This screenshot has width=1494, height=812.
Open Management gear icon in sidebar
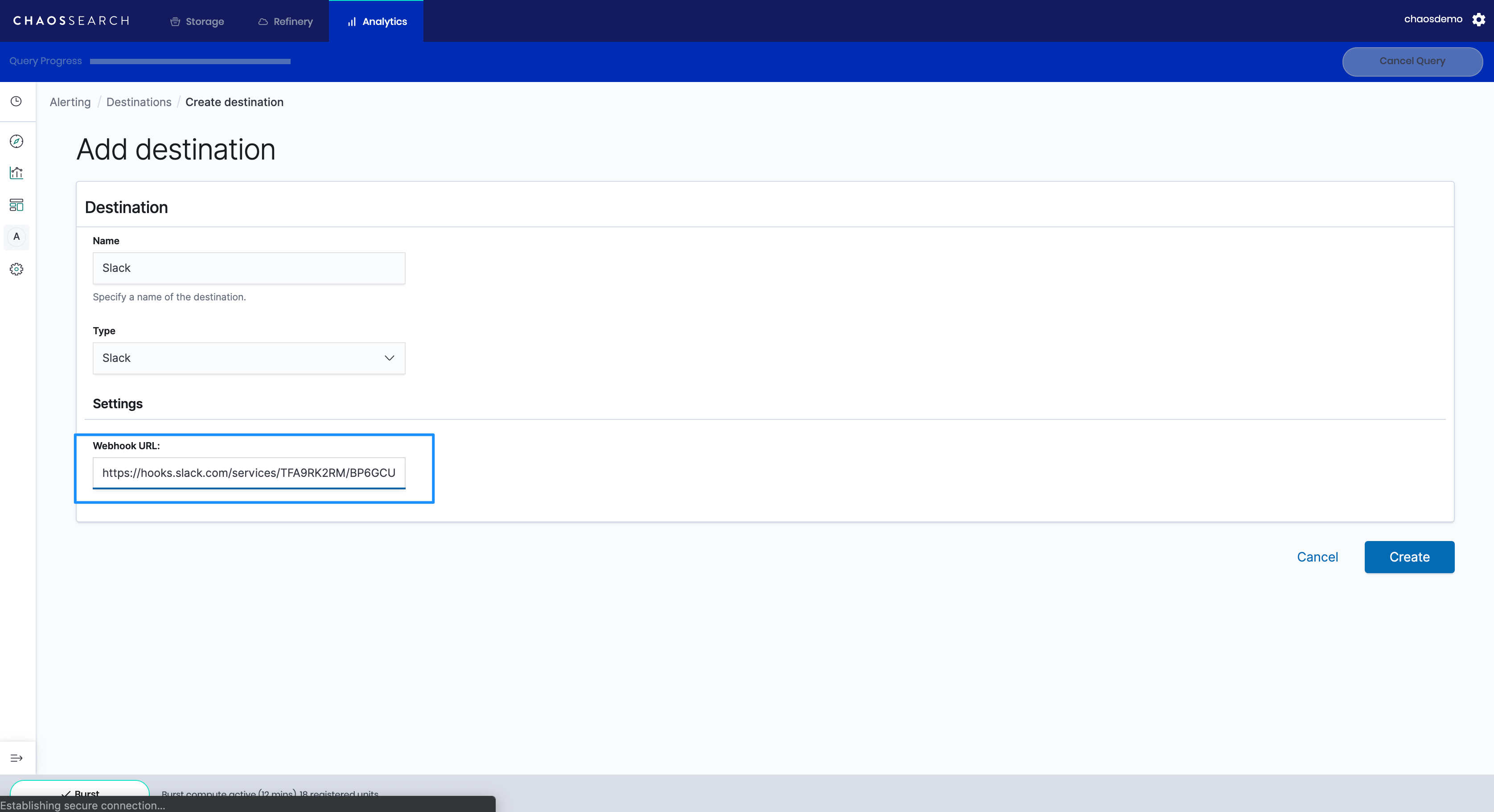point(16,269)
